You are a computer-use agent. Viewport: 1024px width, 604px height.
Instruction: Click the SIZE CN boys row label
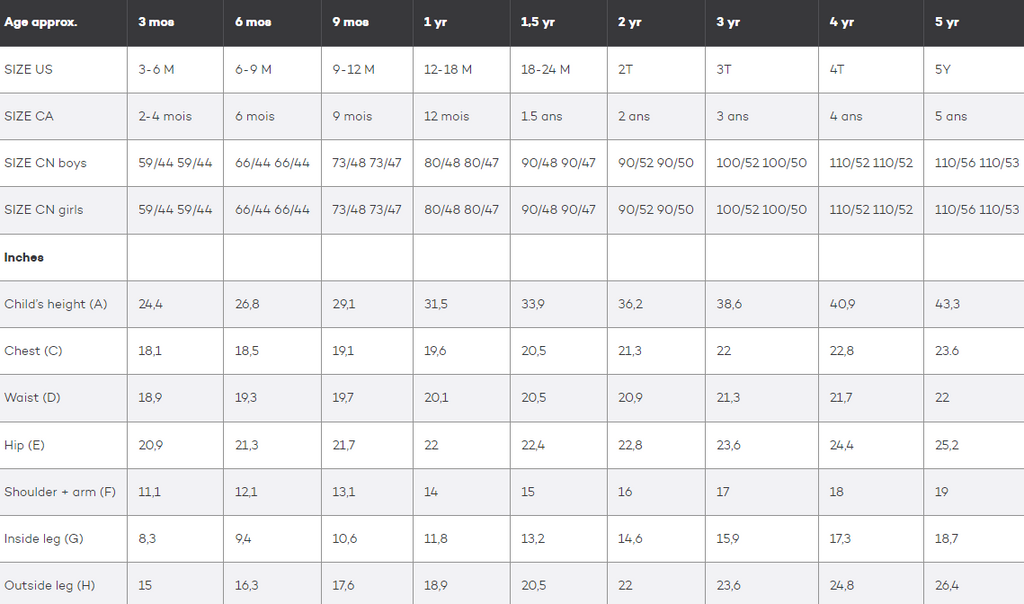click(x=45, y=163)
